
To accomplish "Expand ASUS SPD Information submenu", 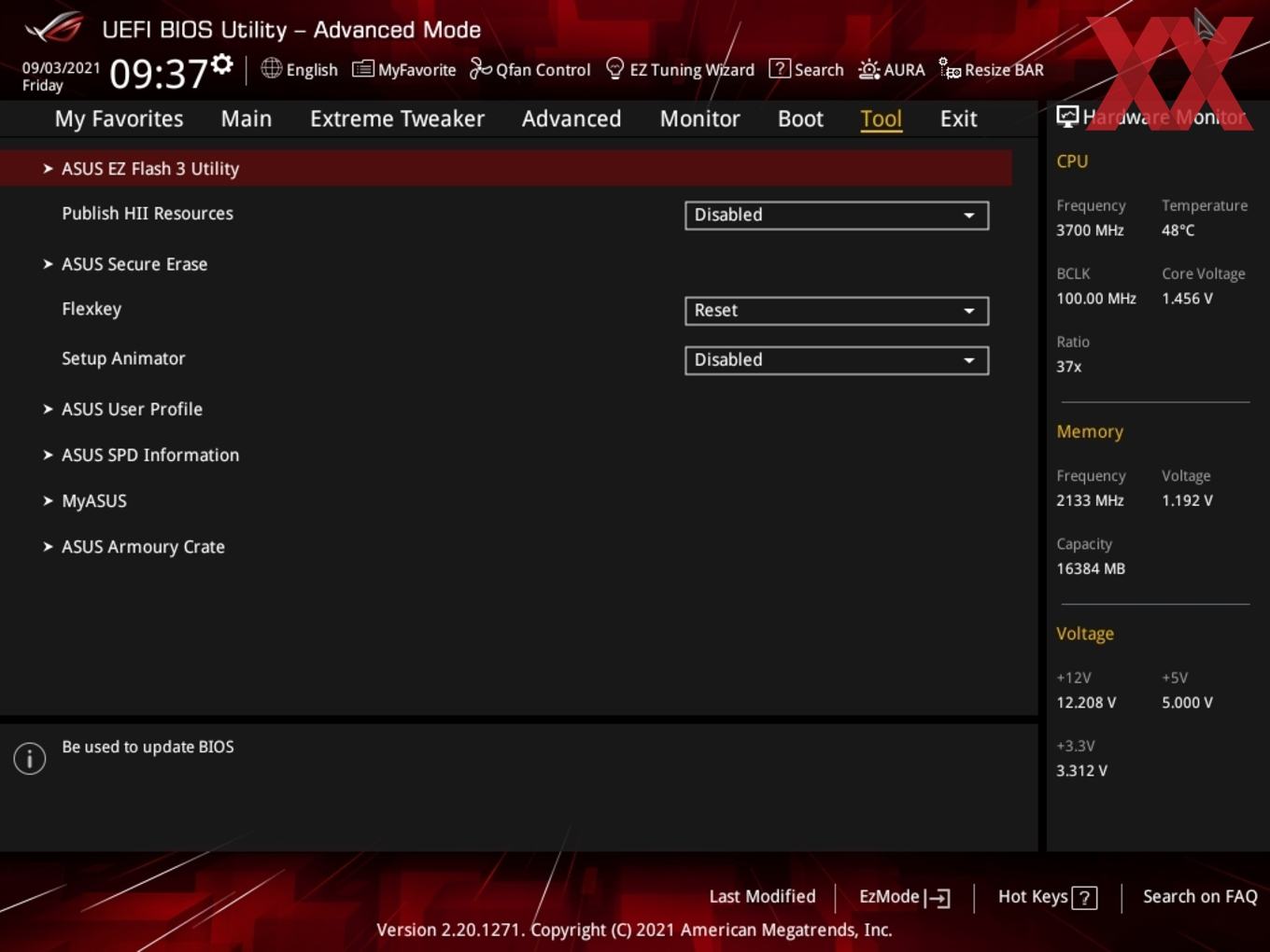I will [x=150, y=455].
